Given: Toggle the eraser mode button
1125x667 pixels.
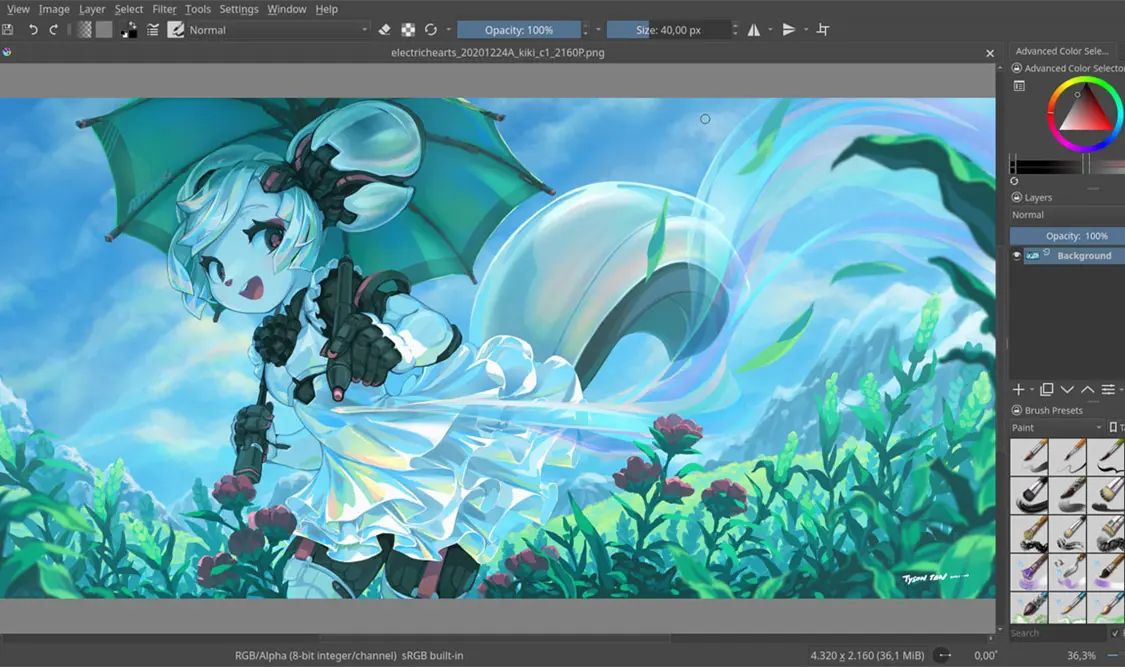Looking at the screenshot, I should coord(385,30).
